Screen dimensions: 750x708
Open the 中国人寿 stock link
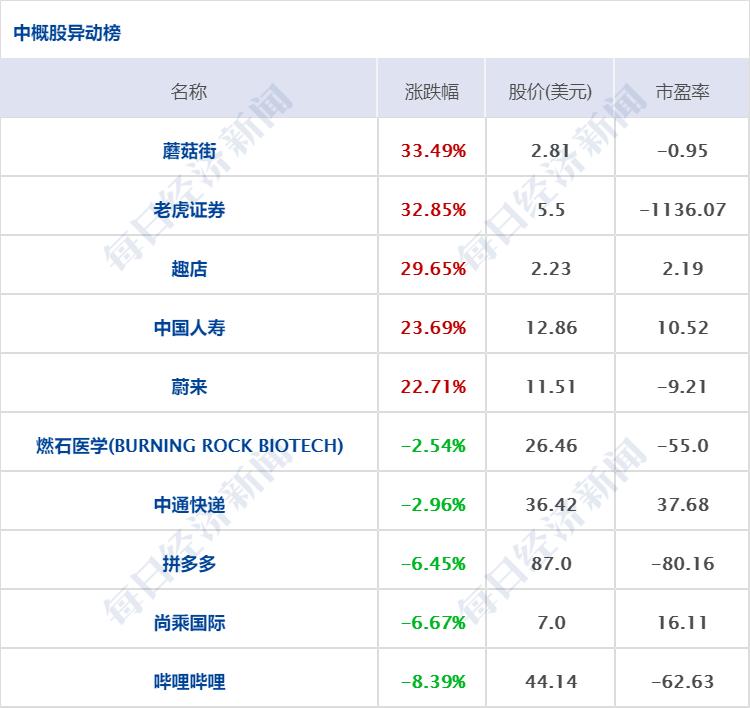coord(189,328)
